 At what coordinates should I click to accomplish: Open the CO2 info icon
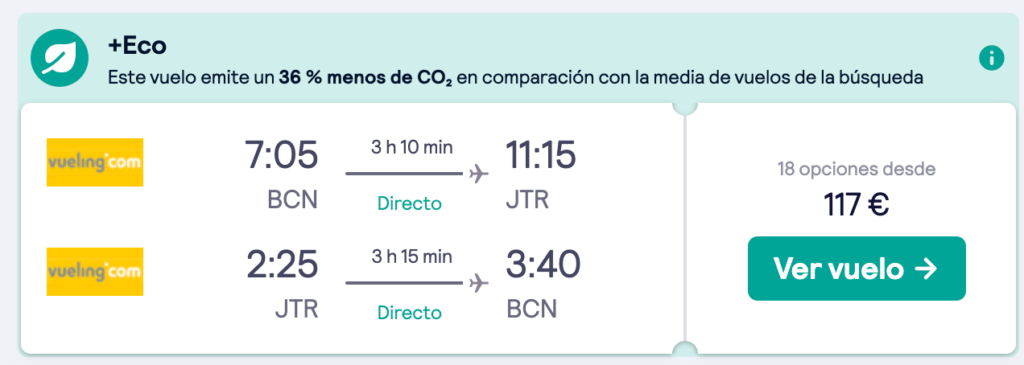pyautogui.click(x=991, y=59)
